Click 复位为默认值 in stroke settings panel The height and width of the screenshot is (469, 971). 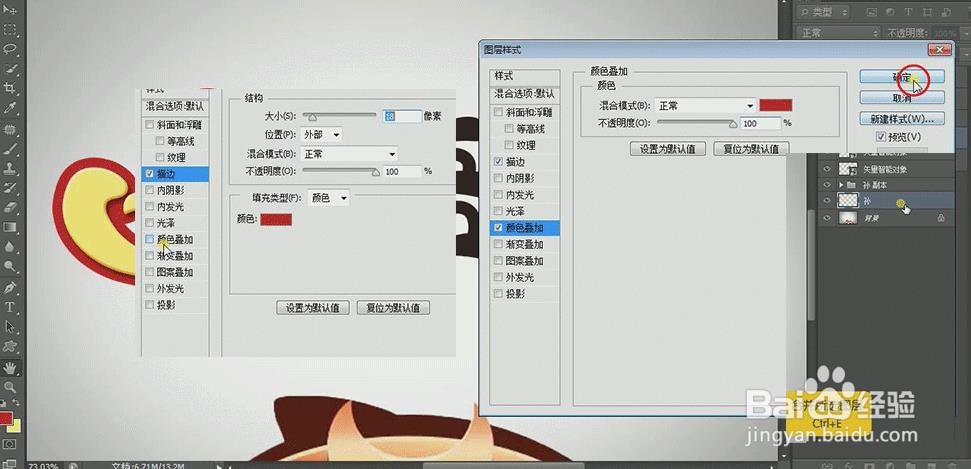tap(393, 308)
